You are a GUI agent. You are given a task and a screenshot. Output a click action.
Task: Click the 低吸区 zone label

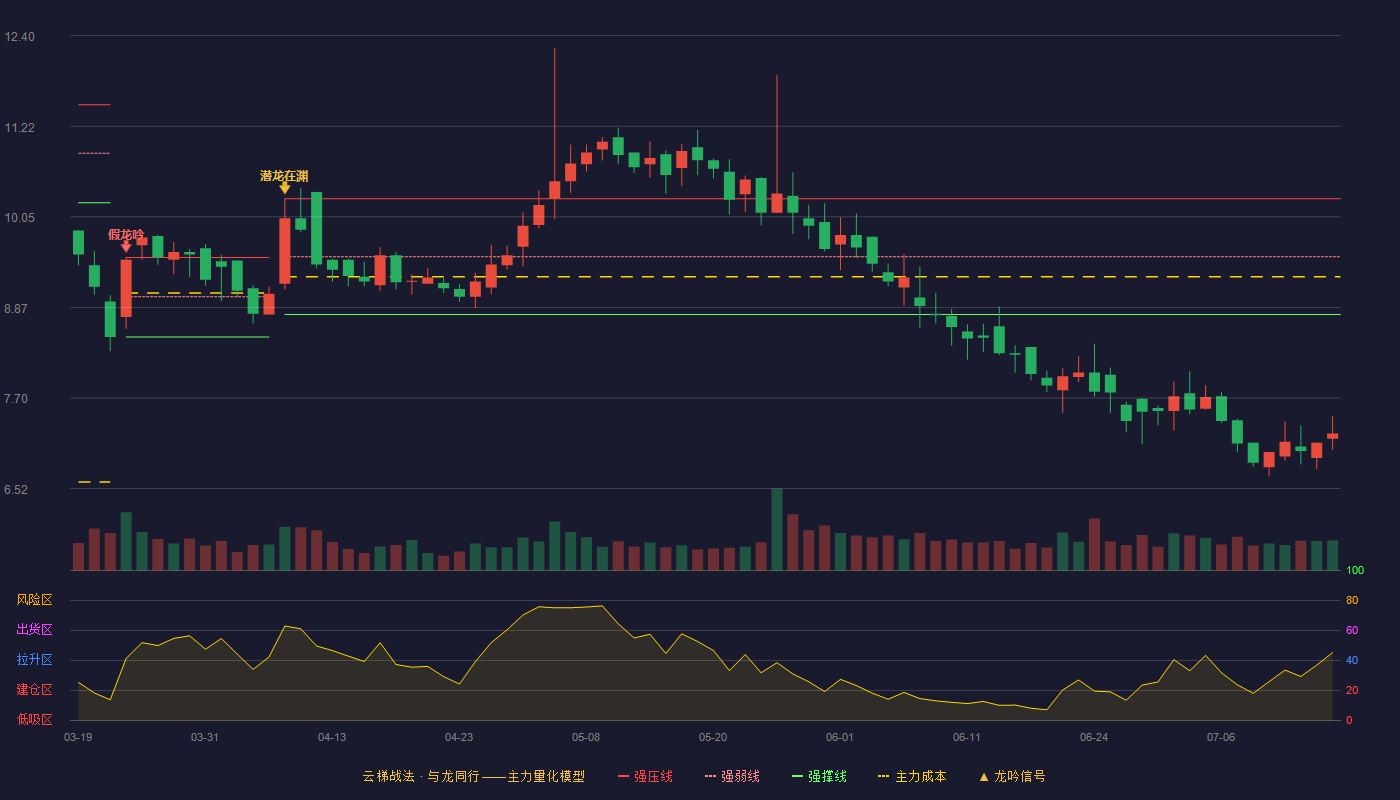[34, 720]
